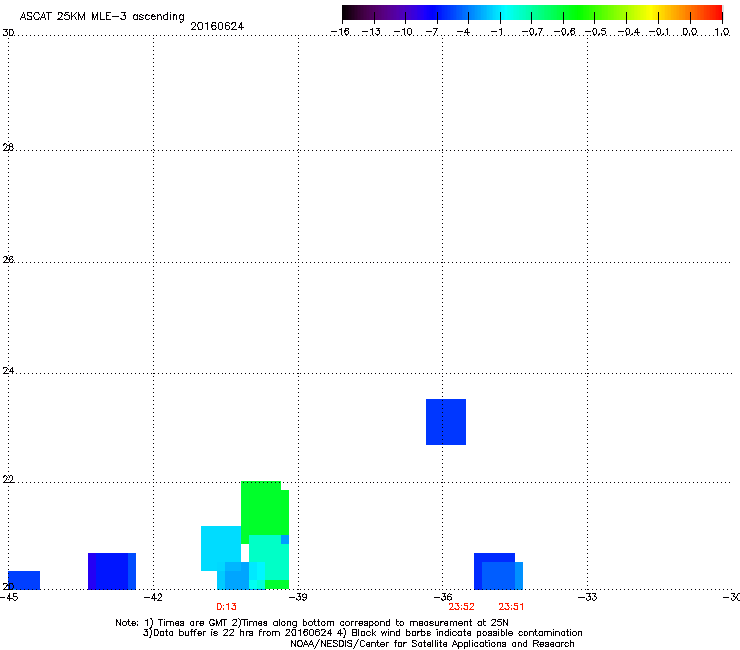740x650 pixels.
Task: Click the longitude axis label "-33"
Action: tap(588, 597)
